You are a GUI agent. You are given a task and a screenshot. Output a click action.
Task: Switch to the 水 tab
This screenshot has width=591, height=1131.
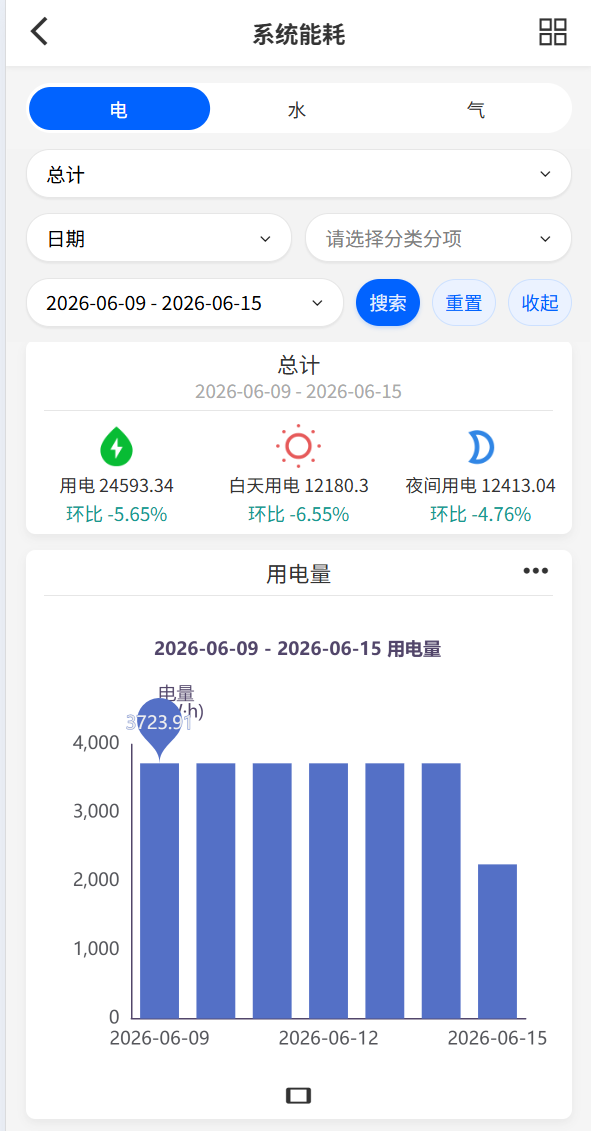tap(298, 109)
